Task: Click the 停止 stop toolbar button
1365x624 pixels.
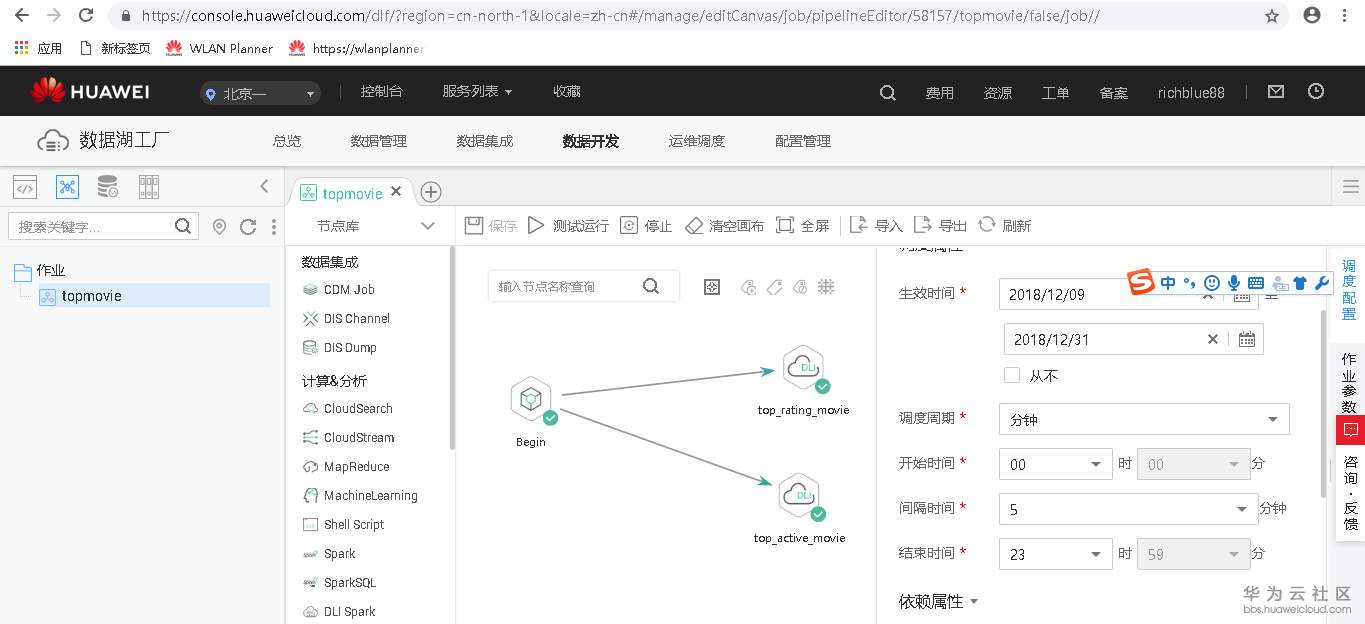Action: pyautogui.click(x=646, y=225)
